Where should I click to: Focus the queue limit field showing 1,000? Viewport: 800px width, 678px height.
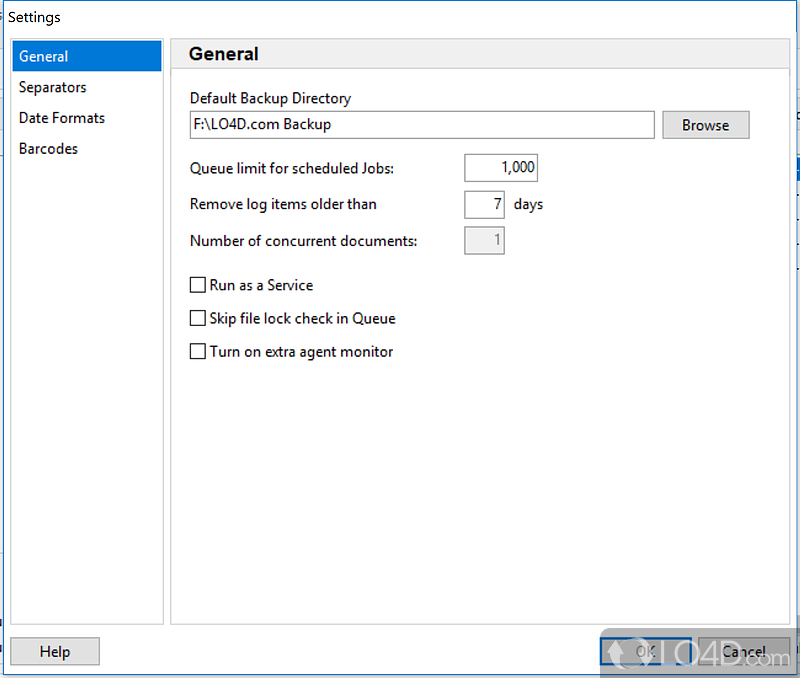(x=501, y=168)
